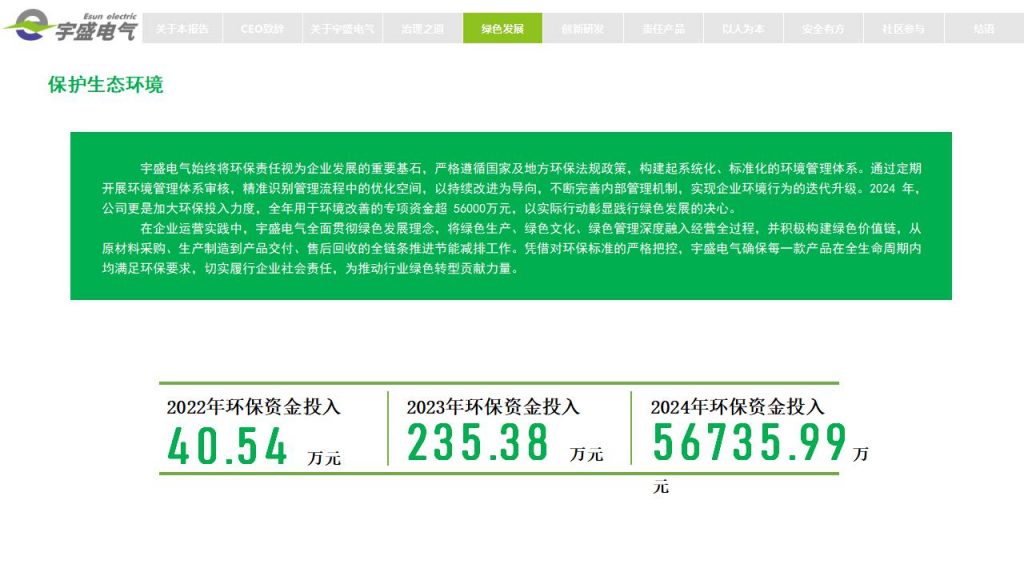This screenshot has width=1024, height=576.
Task: Click the 2023年环保资金投入 label
Action: [x=493, y=407]
